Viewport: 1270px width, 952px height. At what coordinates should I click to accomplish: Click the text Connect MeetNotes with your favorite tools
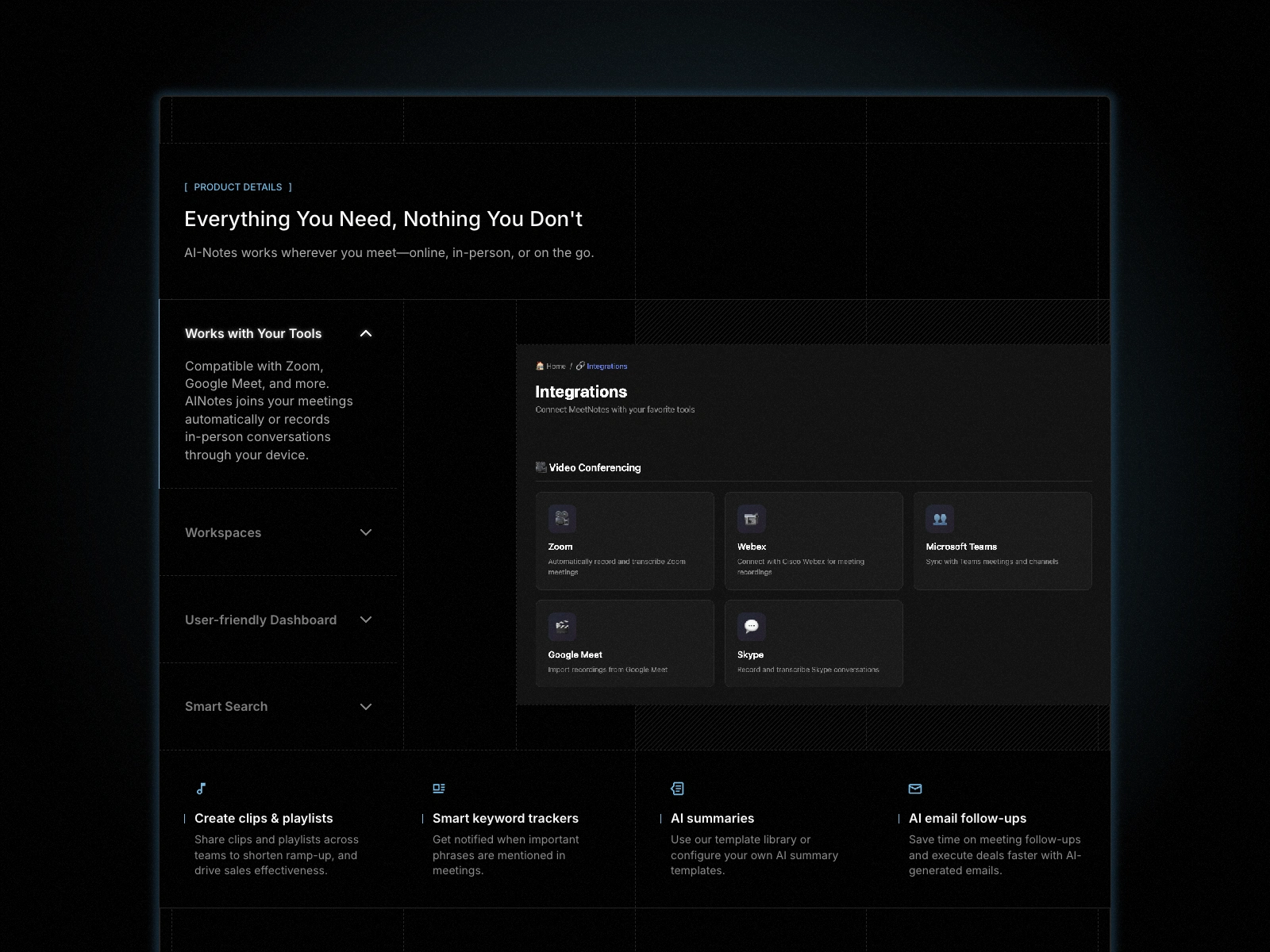615,409
